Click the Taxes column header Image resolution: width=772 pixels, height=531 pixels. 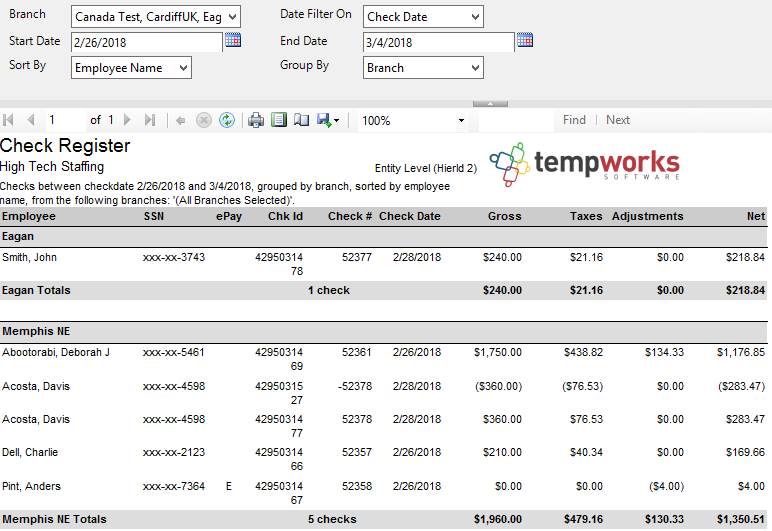[x=586, y=217]
